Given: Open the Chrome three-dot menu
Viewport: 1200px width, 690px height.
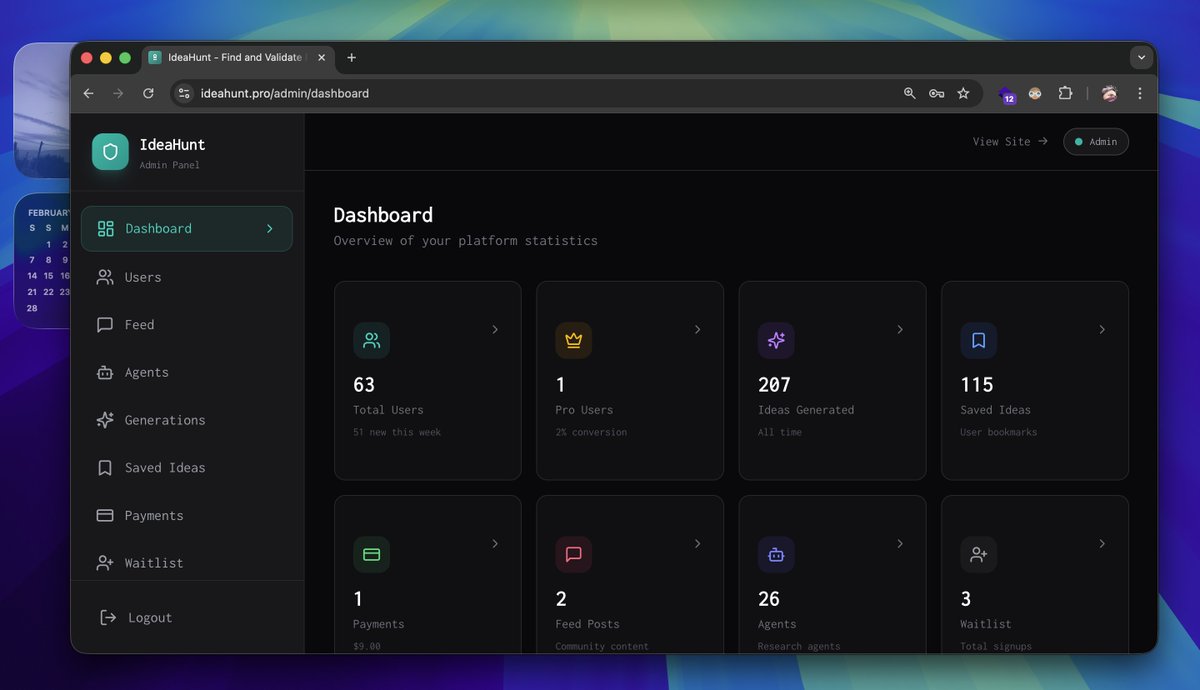Looking at the screenshot, I should [x=1139, y=93].
